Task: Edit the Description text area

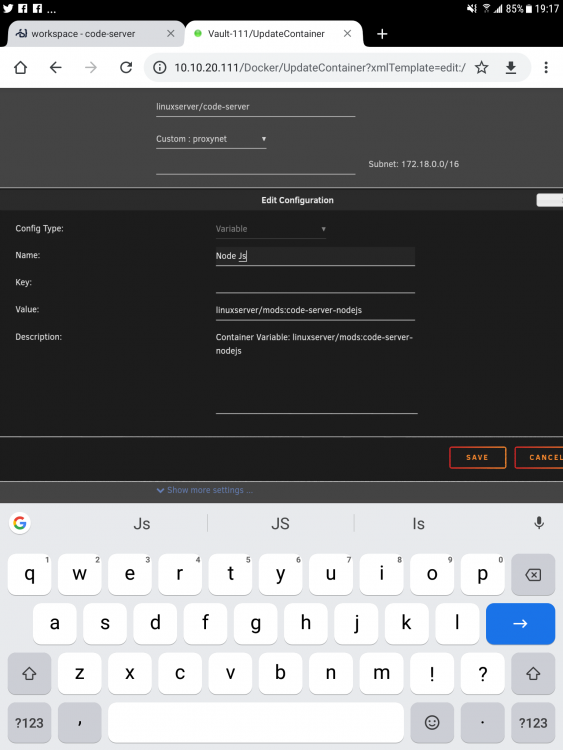Action: tap(317, 371)
